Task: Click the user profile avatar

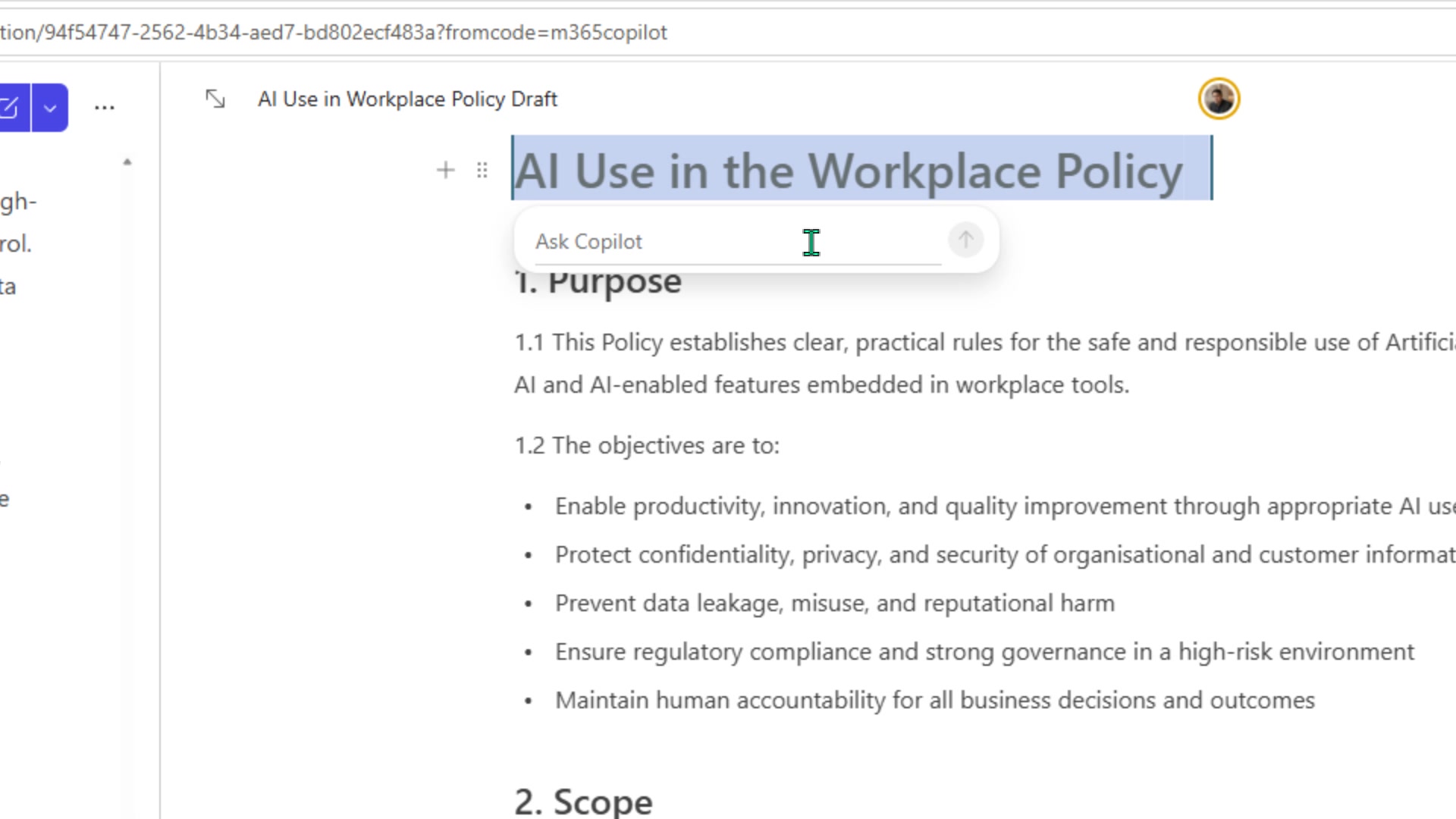Action: (1219, 99)
